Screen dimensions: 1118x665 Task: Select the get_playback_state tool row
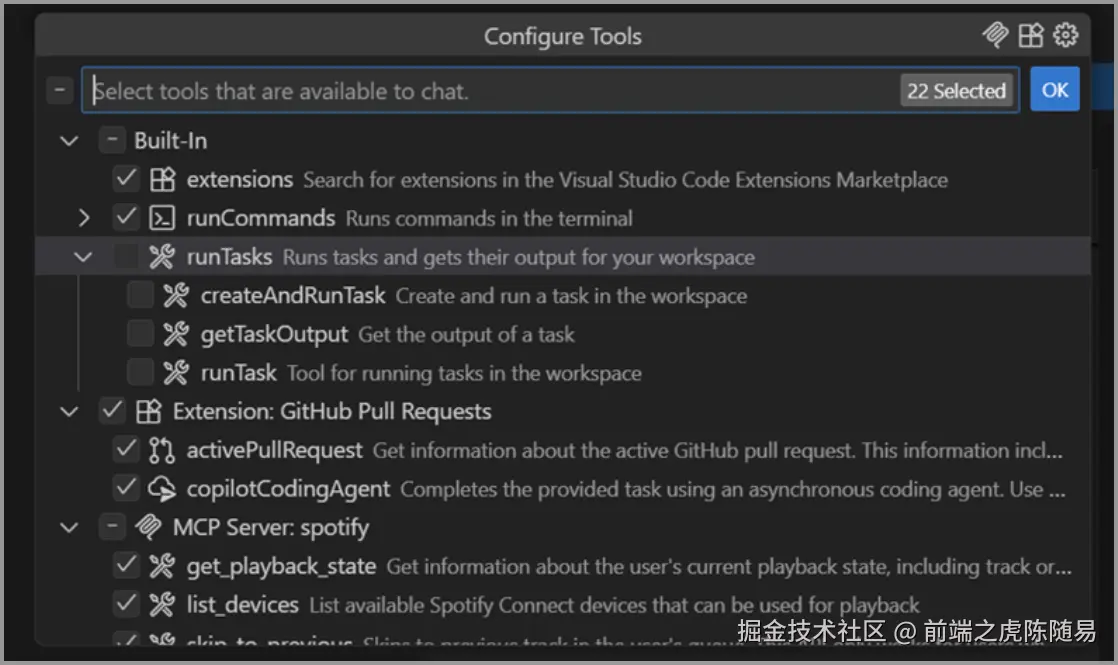point(563,567)
